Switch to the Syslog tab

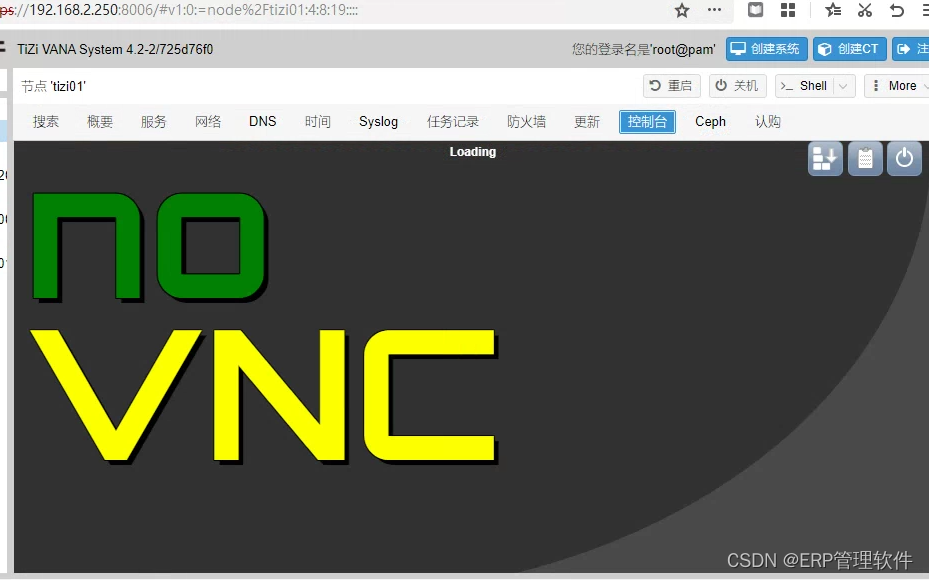point(378,121)
